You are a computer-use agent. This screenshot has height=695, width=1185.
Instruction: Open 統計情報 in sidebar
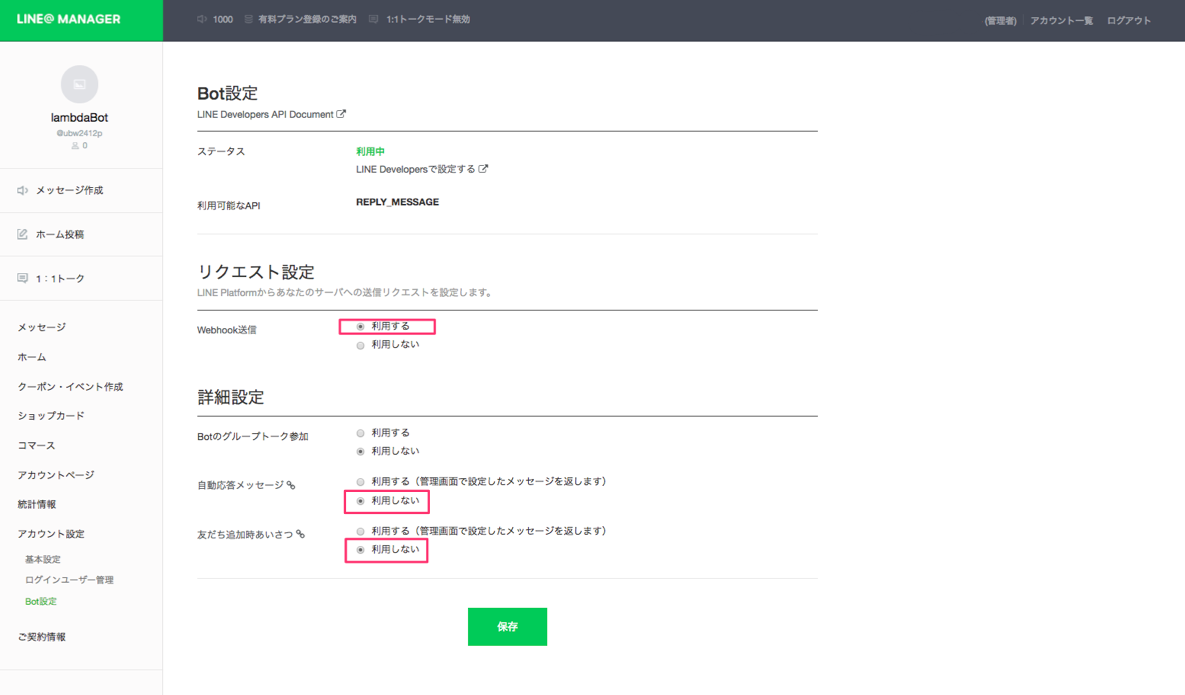37,504
